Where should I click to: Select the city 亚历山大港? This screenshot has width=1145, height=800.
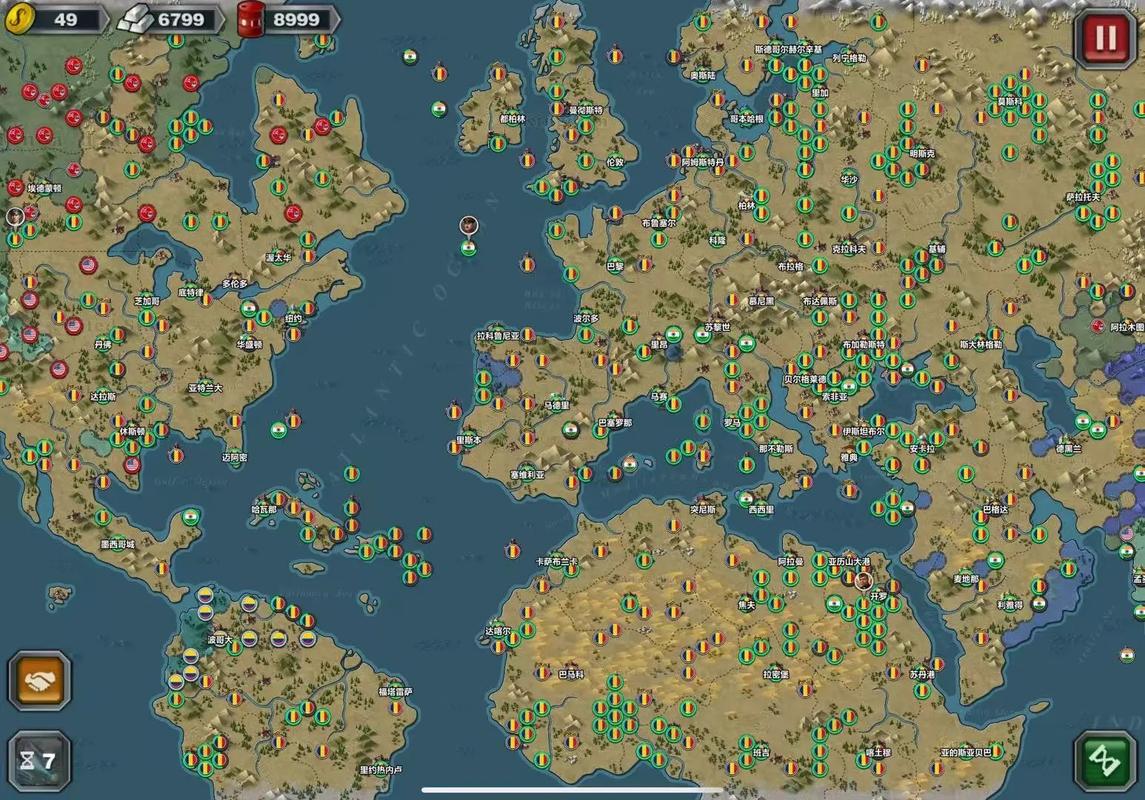[849, 562]
